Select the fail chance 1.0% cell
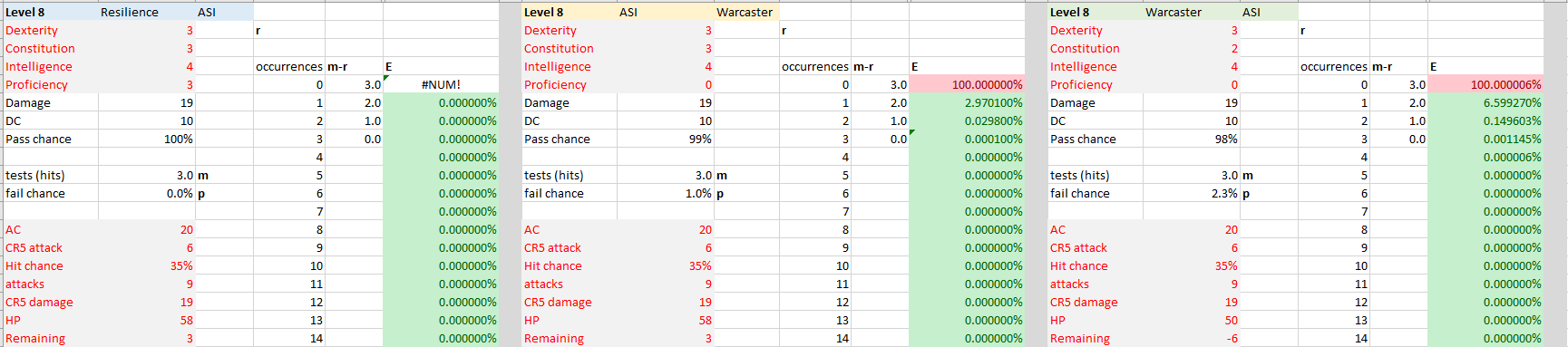Screen dimensions: 1568x347 tap(666, 193)
